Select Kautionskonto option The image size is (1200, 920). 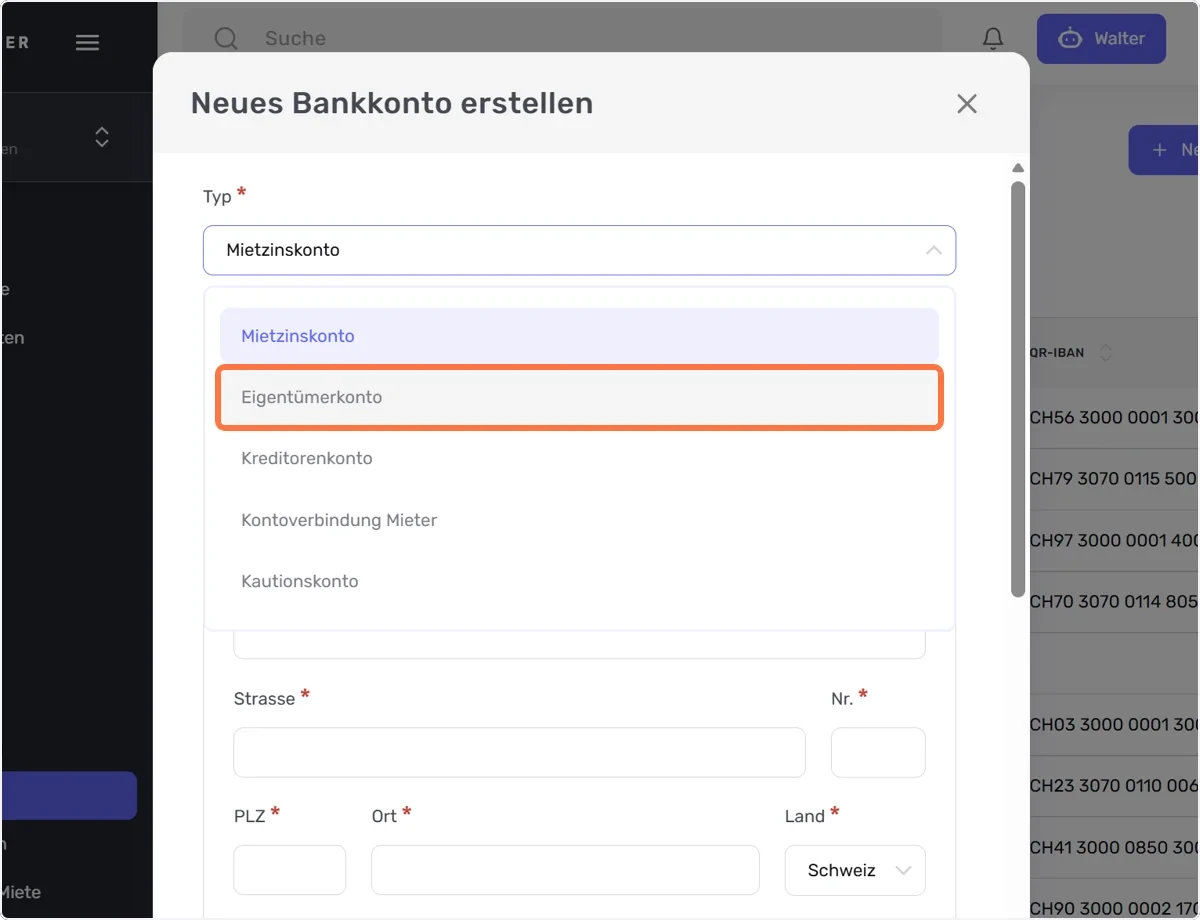[579, 581]
